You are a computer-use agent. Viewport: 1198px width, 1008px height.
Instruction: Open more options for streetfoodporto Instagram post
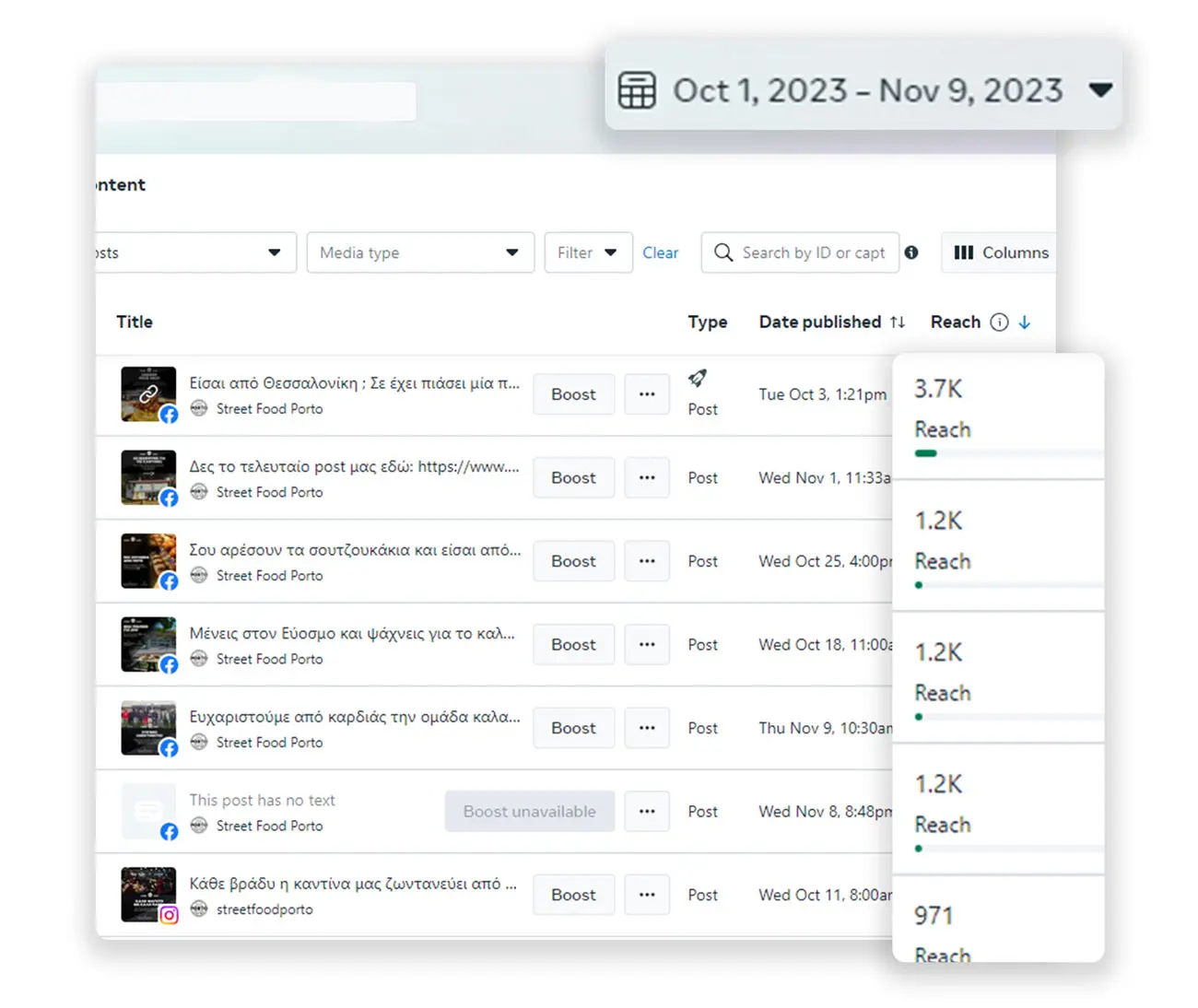[x=647, y=895]
